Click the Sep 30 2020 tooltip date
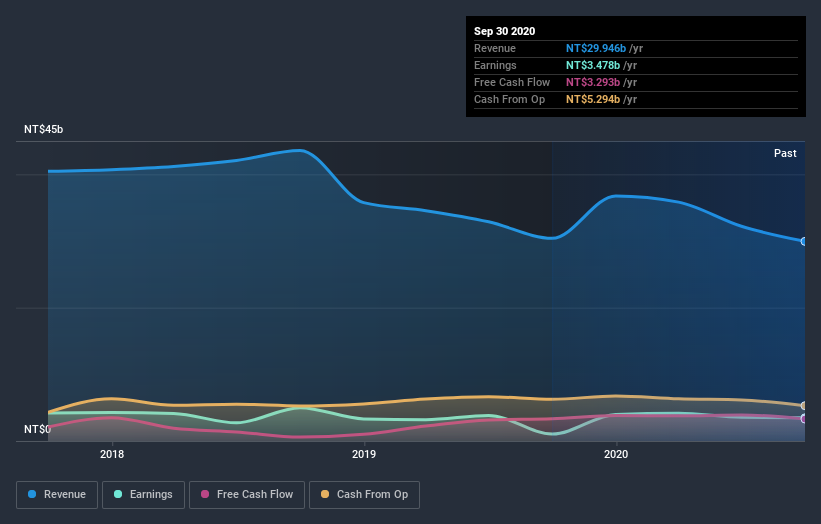Image resolution: width=821 pixels, height=524 pixels. click(x=504, y=31)
